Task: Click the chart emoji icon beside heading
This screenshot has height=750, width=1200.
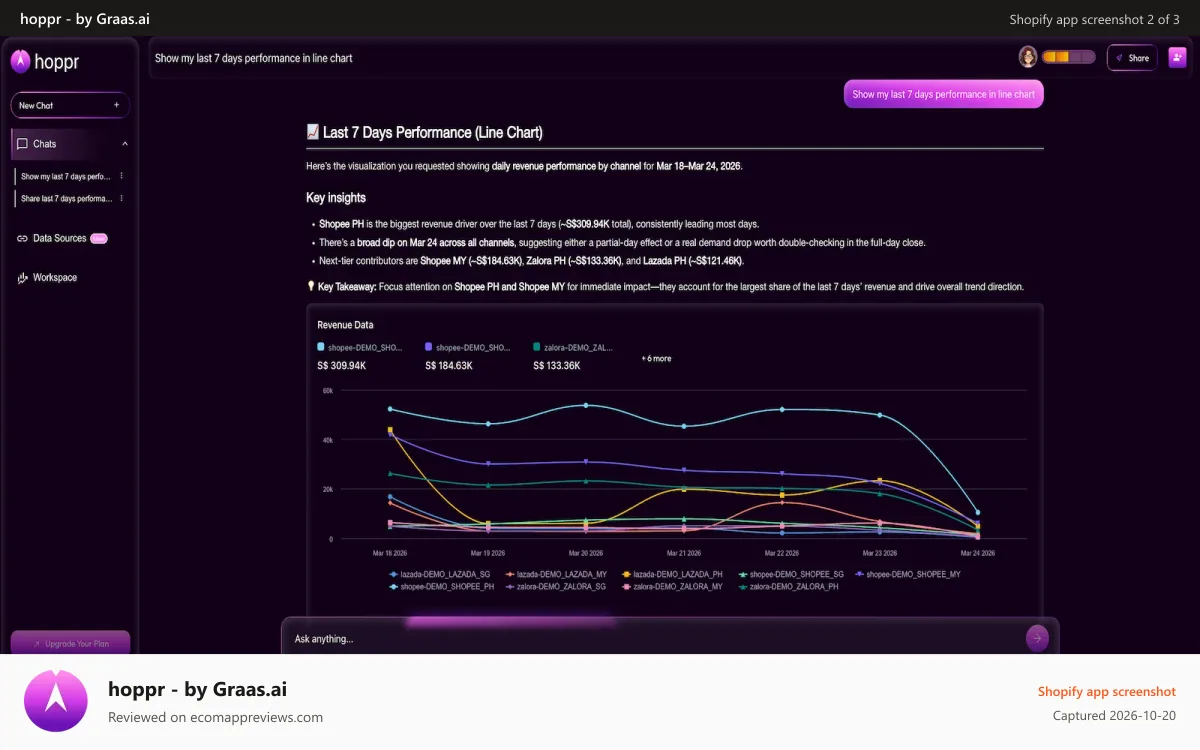Action: (x=313, y=132)
